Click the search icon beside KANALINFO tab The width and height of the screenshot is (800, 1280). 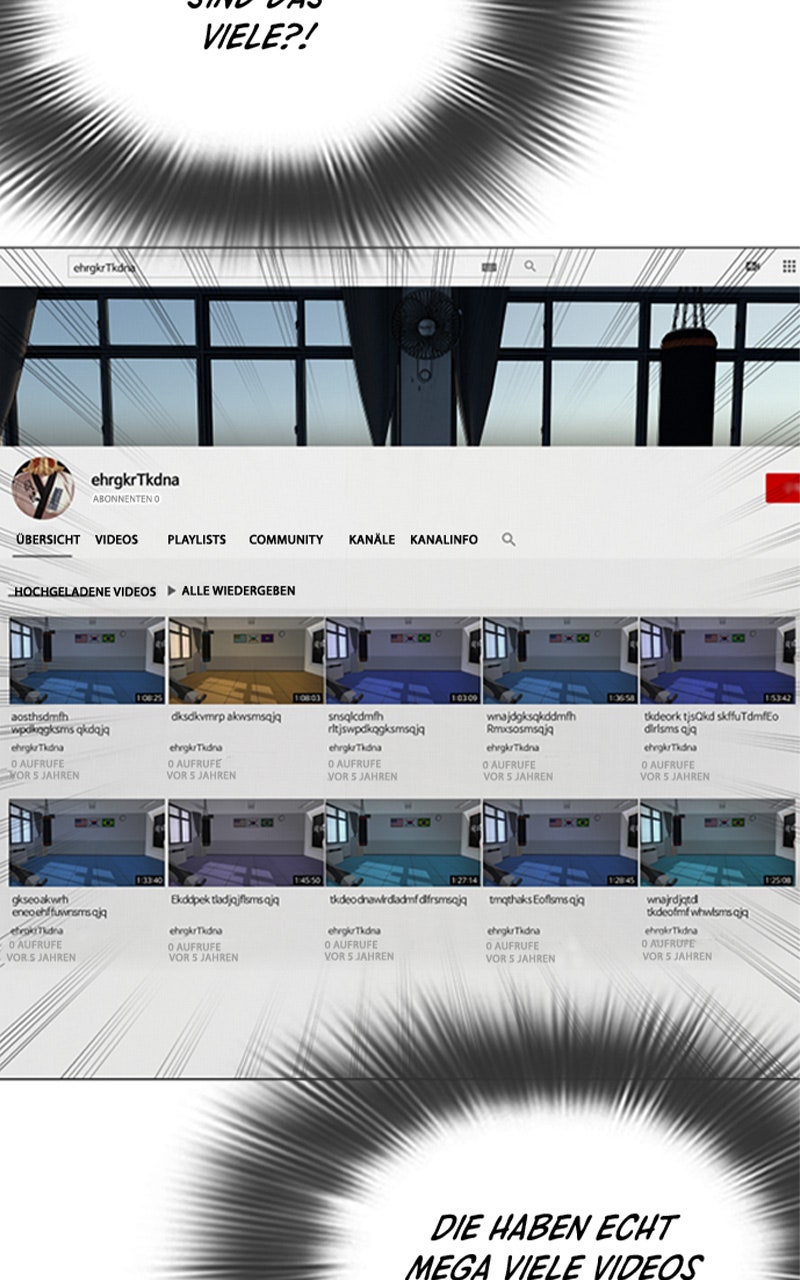[x=508, y=540]
